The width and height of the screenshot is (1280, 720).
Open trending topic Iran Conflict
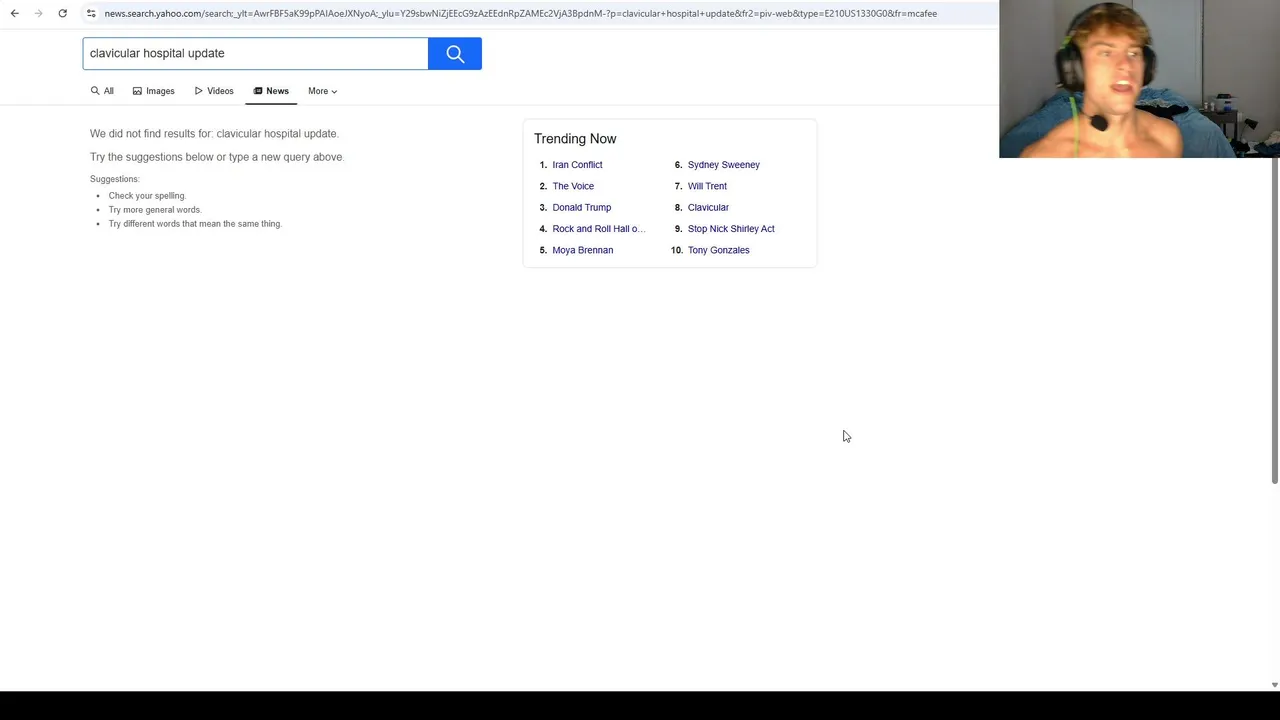577,165
